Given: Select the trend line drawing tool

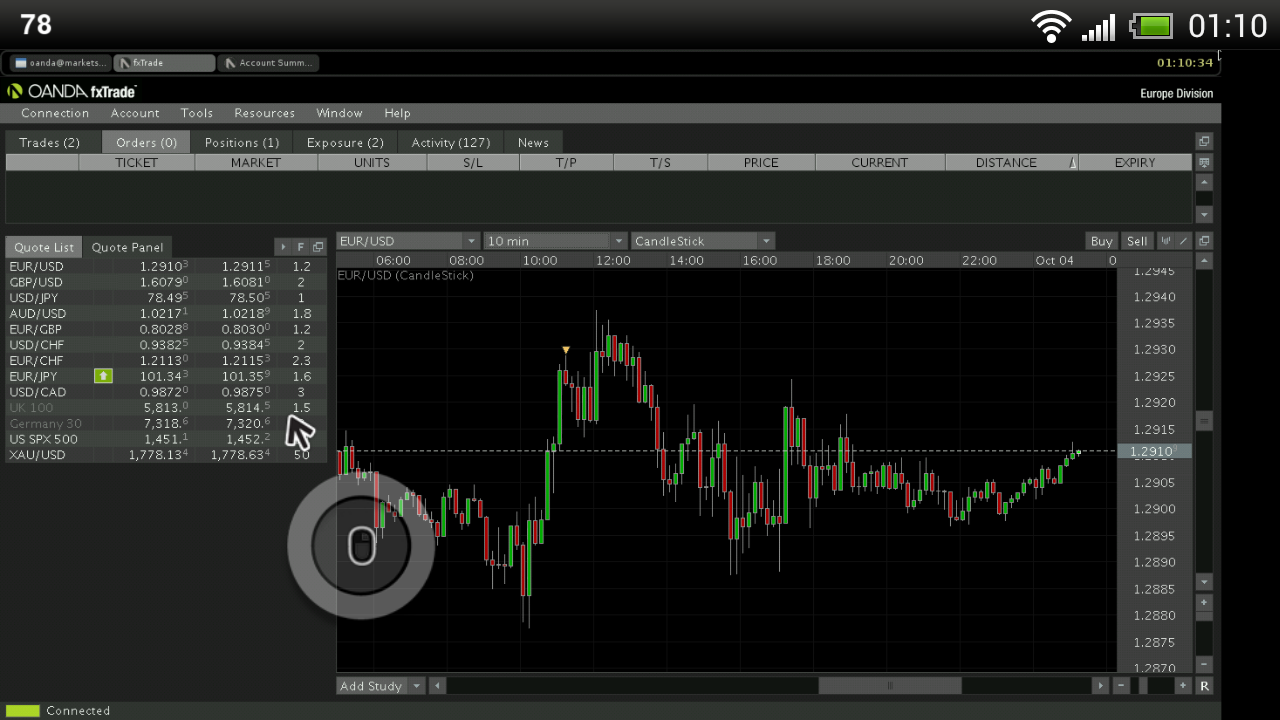Looking at the screenshot, I should click(1183, 241).
